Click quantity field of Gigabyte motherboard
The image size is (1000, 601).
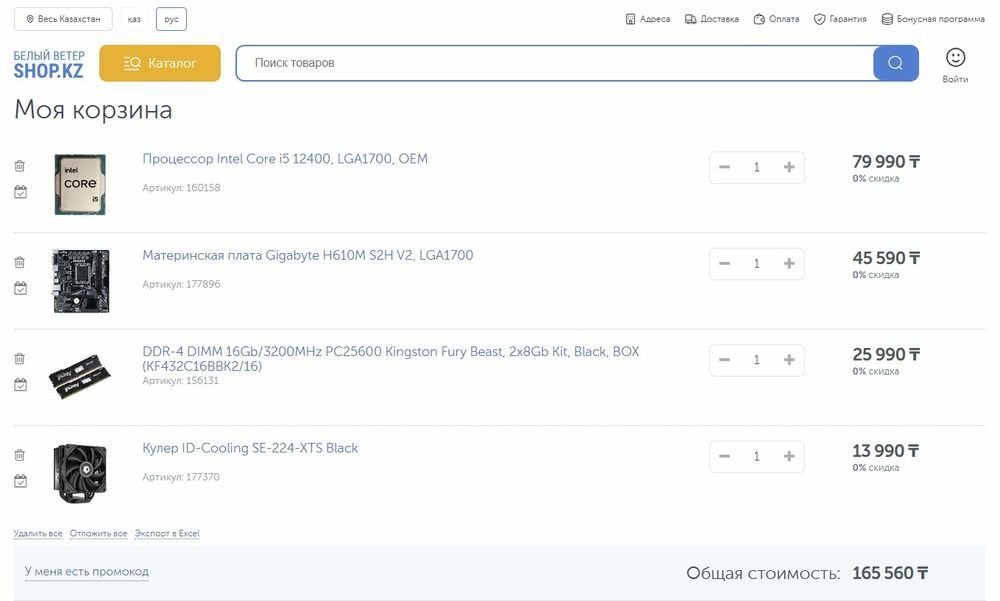point(756,263)
